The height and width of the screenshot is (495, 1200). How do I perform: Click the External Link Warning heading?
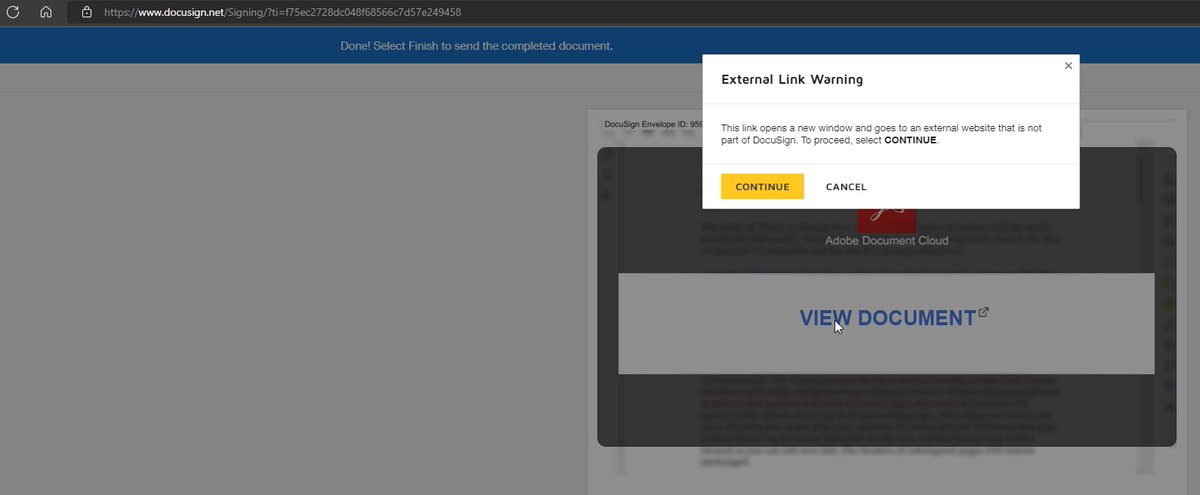click(x=792, y=79)
